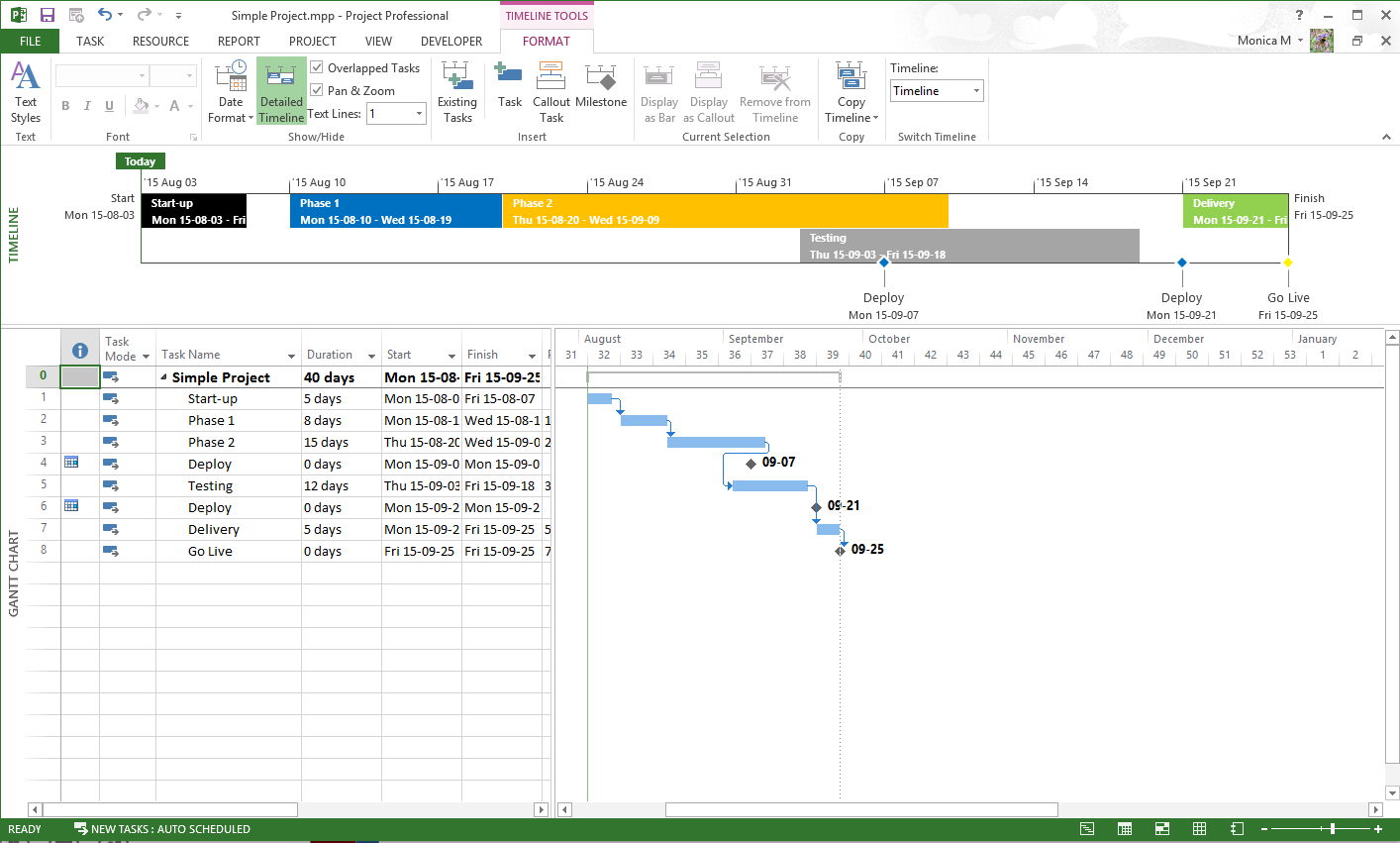Open the FILE menu

[x=30, y=41]
